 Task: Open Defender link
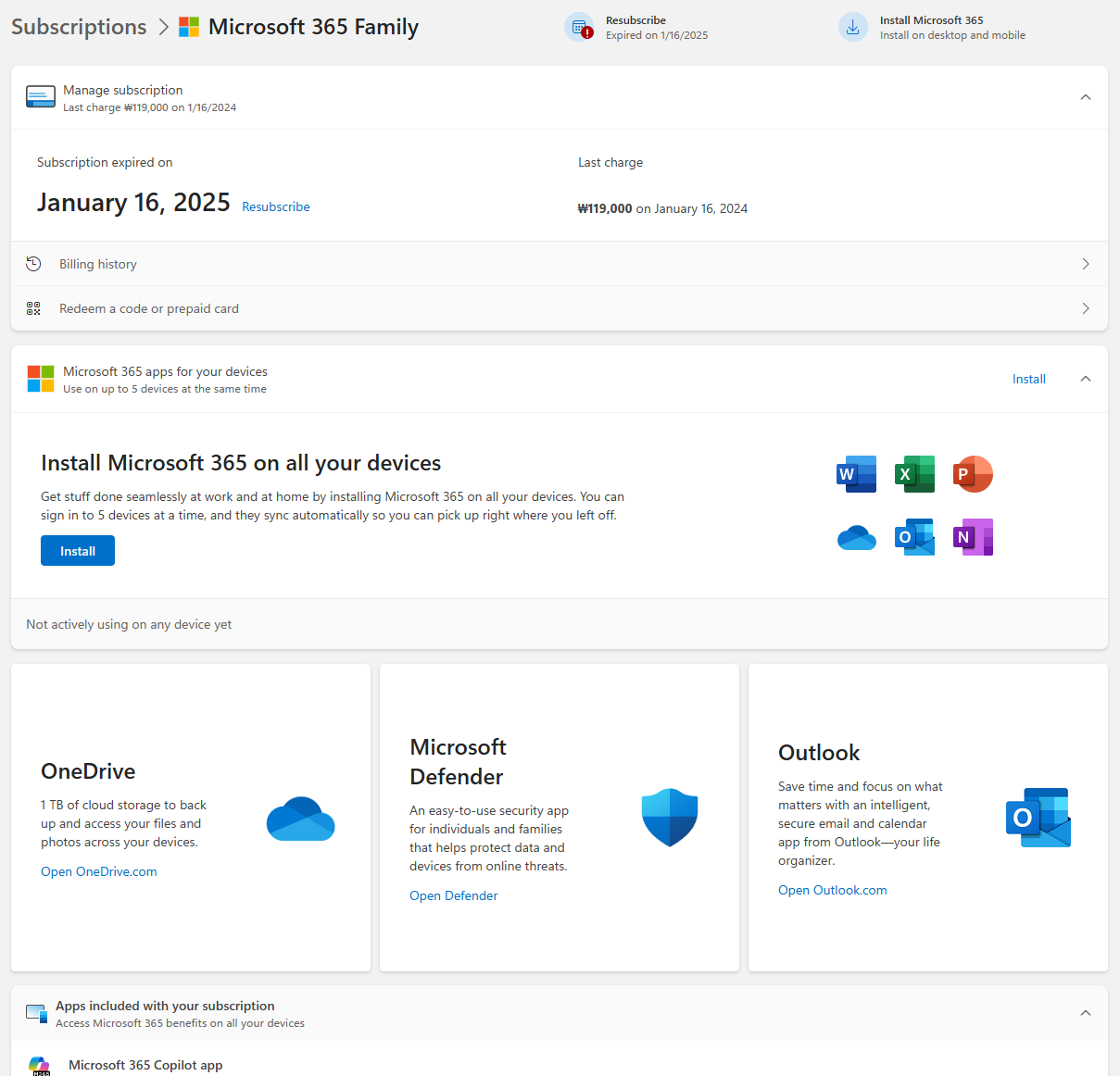454,895
